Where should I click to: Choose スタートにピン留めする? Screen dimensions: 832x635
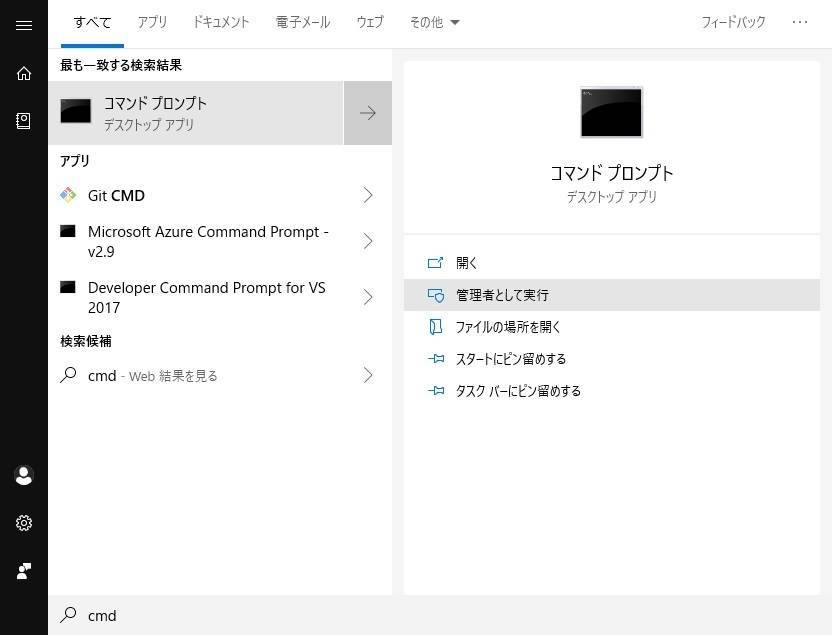[612, 359]
